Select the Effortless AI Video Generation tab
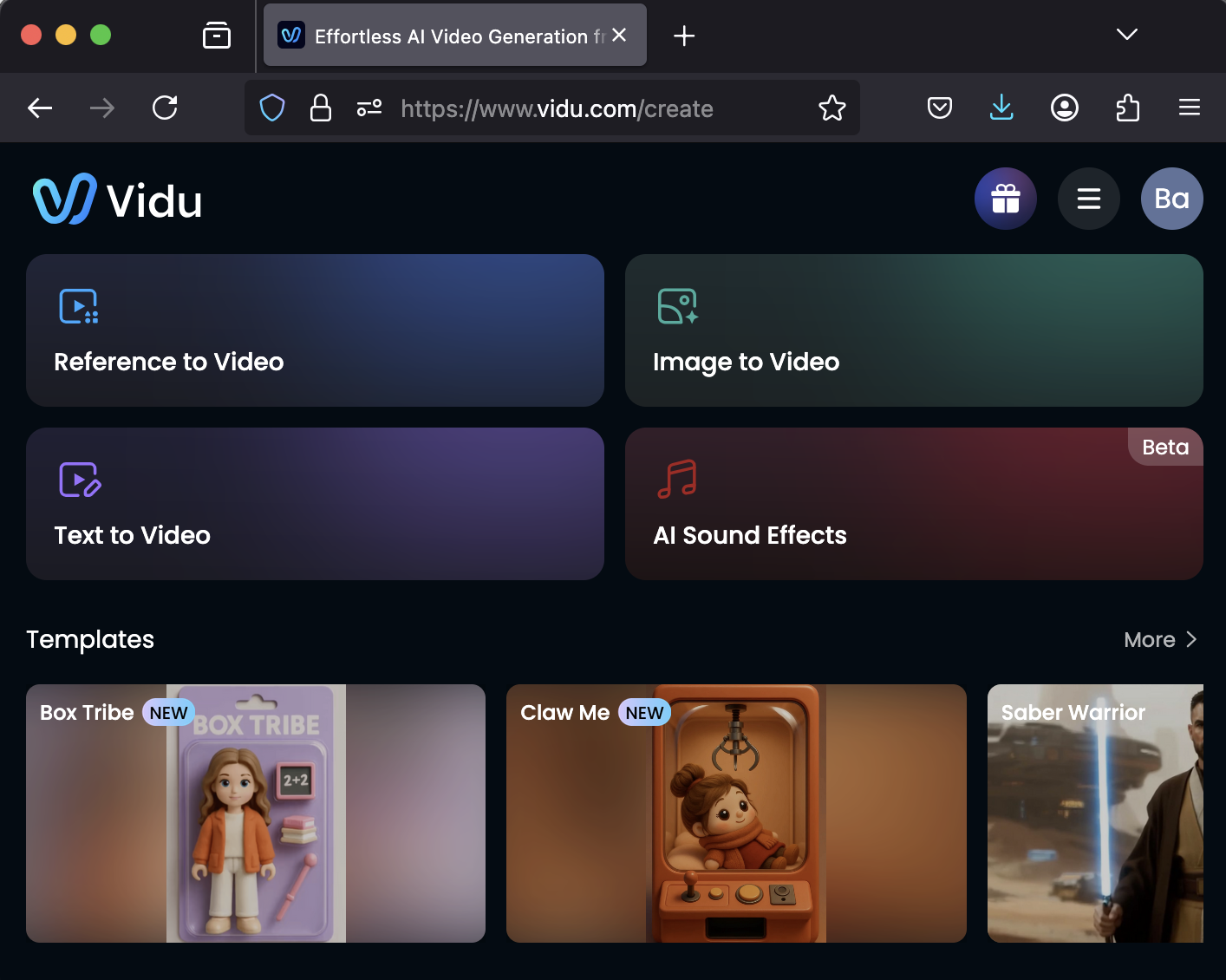Image resolution: width=1226 pixels, height=980 pixels. (455, 35)
